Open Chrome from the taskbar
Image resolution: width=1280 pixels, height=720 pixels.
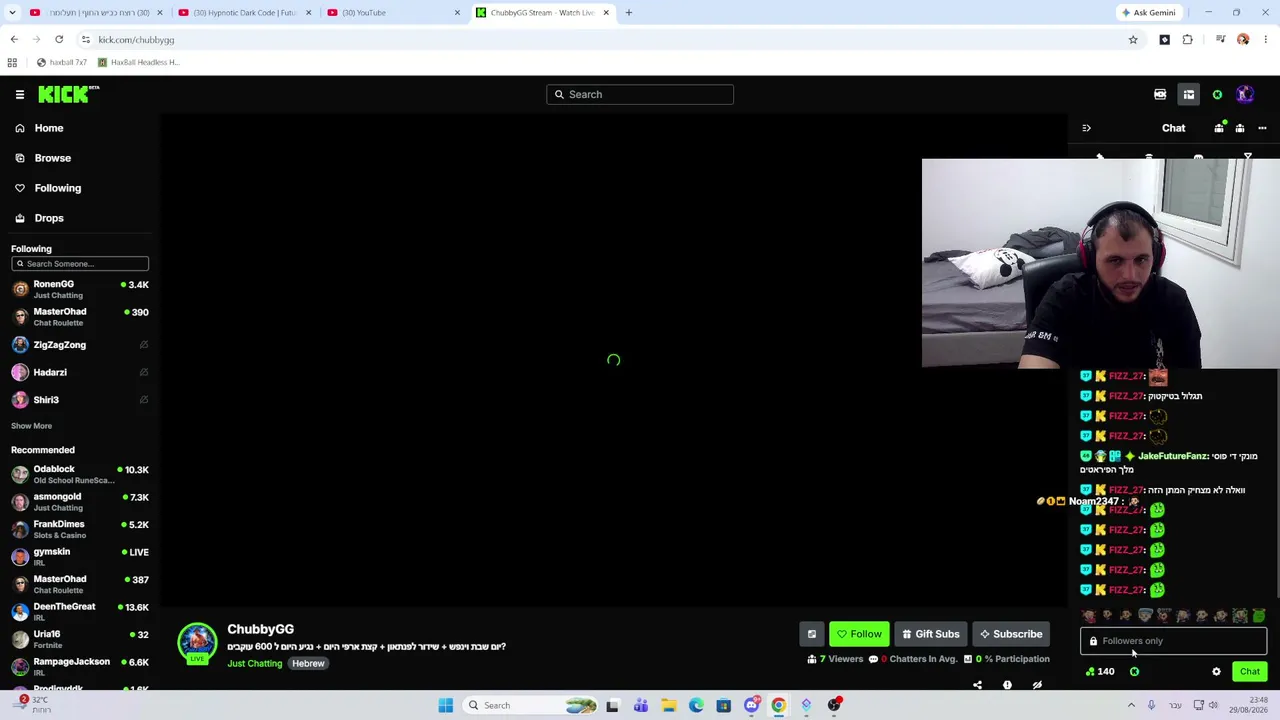coord(778,706)
